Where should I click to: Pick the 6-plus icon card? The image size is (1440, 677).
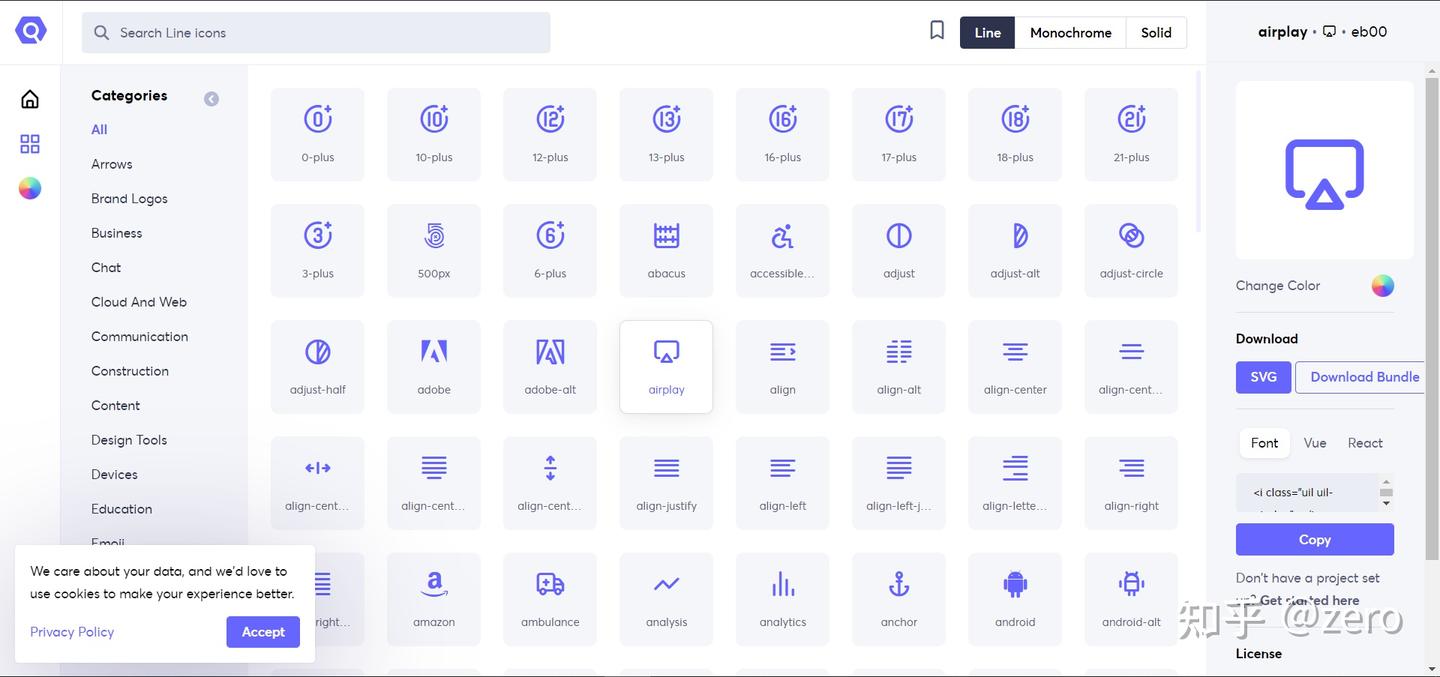[x=550, y=250]
